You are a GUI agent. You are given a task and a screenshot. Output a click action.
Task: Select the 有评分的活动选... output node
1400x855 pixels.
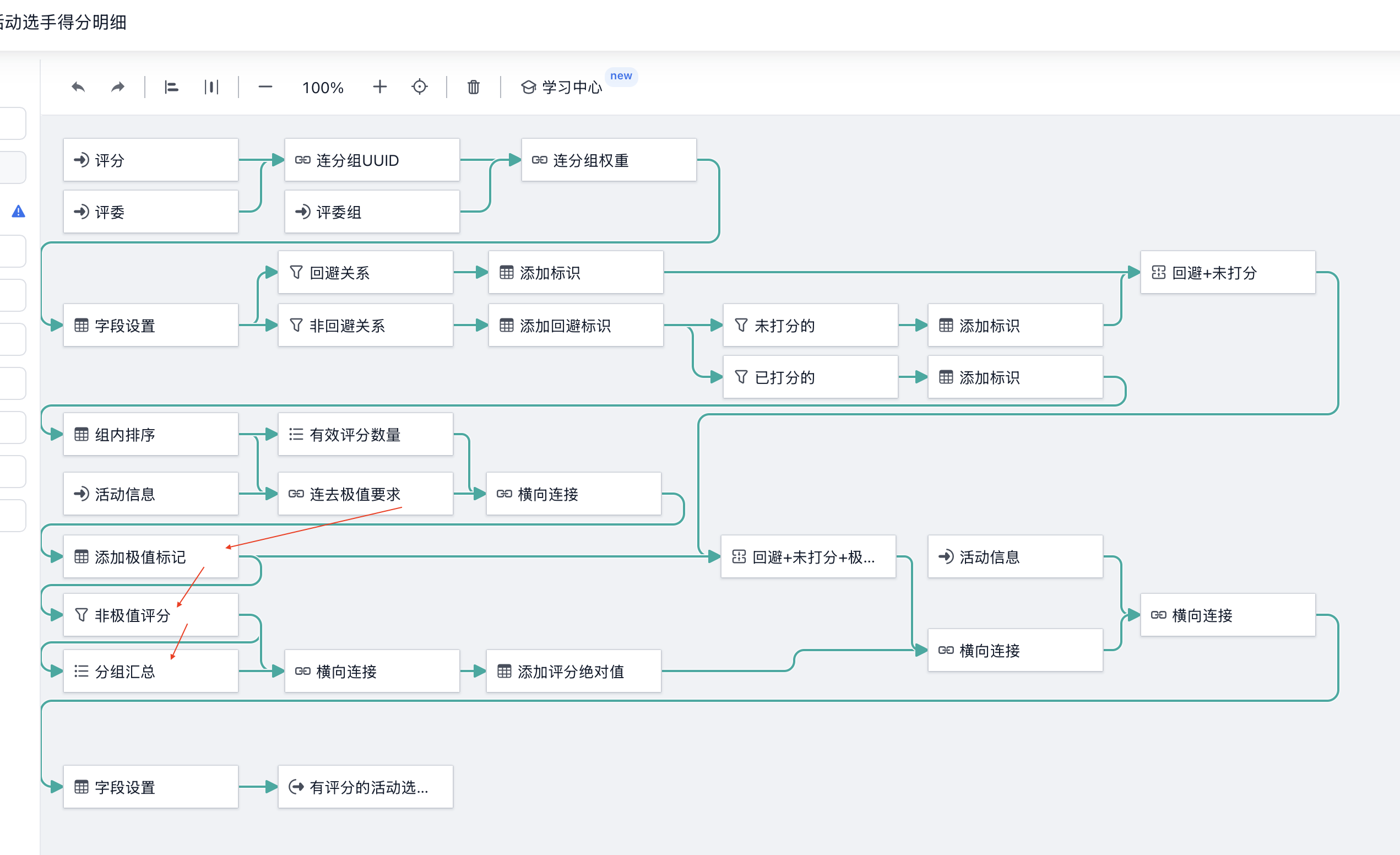(365, 787)
